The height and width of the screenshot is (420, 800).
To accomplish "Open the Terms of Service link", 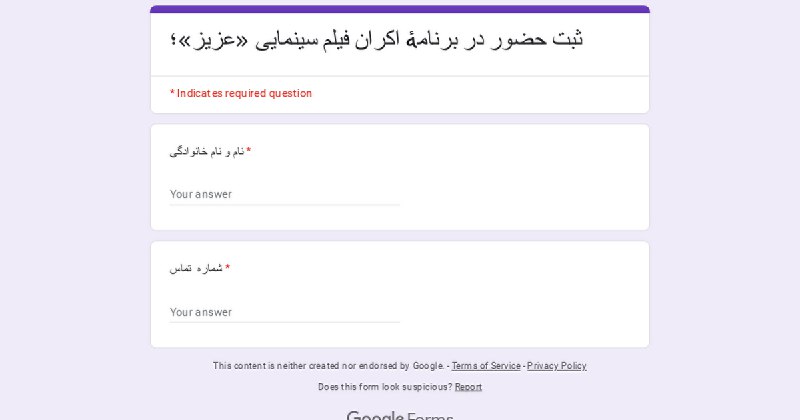I will 486,366.
